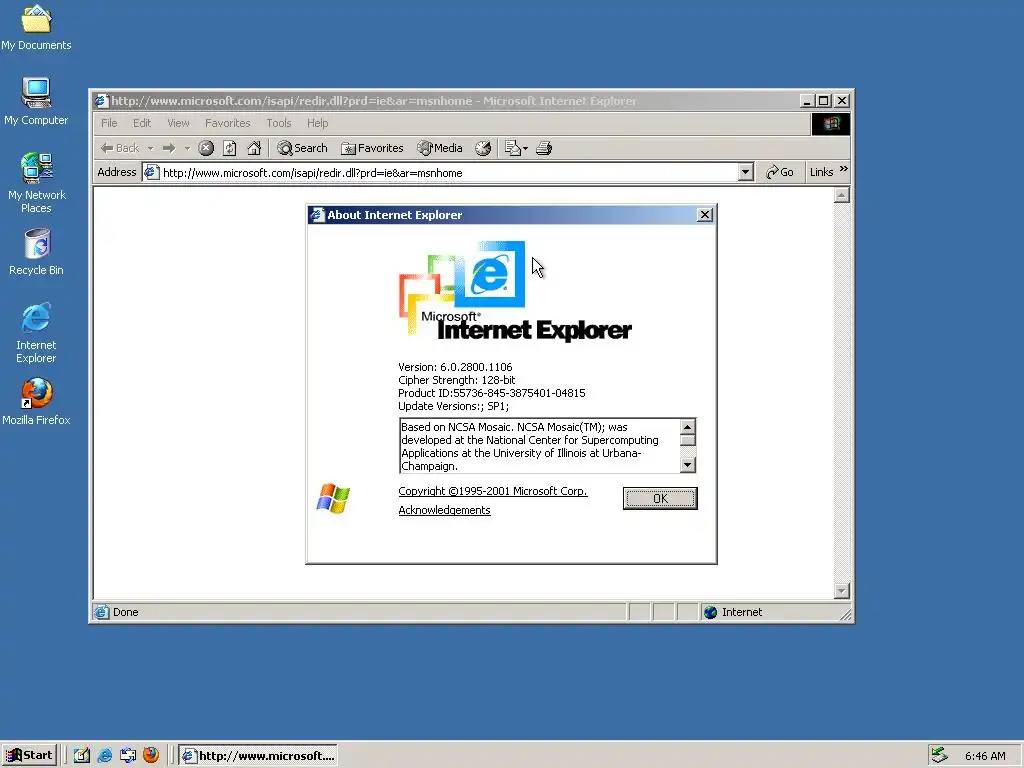Open the Favorites pane from toolbar
This screenshot has width=1024, height=768.
click(x=372, y=148)
